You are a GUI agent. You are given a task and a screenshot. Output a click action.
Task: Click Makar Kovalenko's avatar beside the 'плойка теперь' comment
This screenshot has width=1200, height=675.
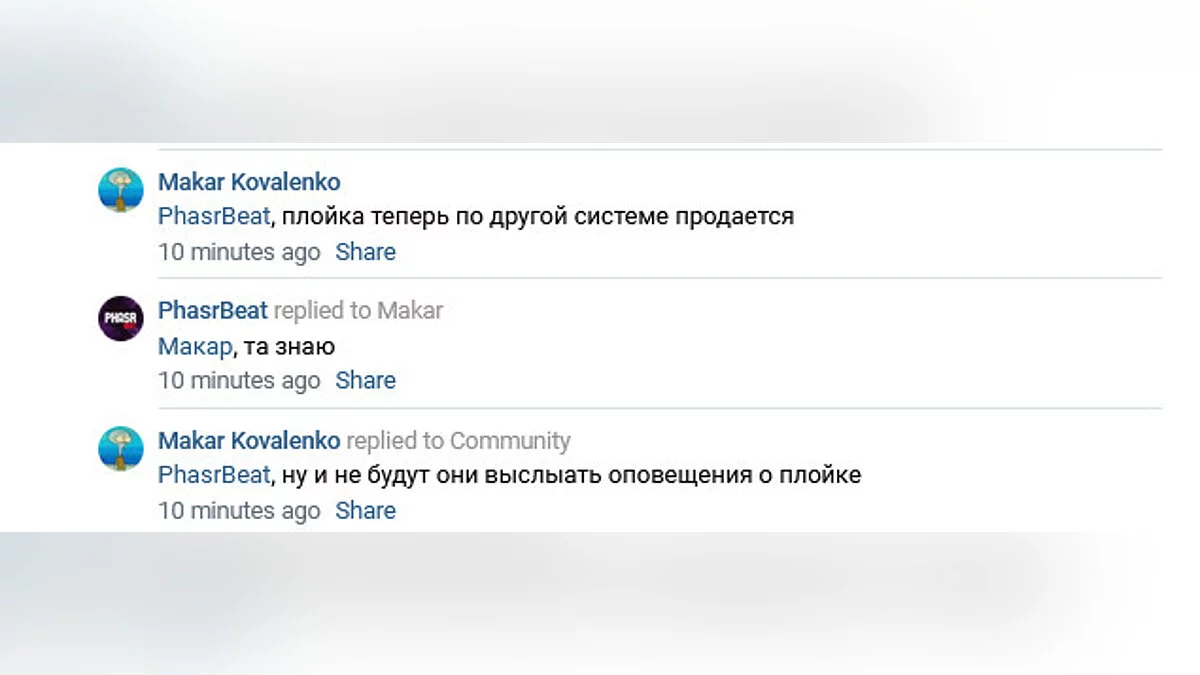point(121,190)
